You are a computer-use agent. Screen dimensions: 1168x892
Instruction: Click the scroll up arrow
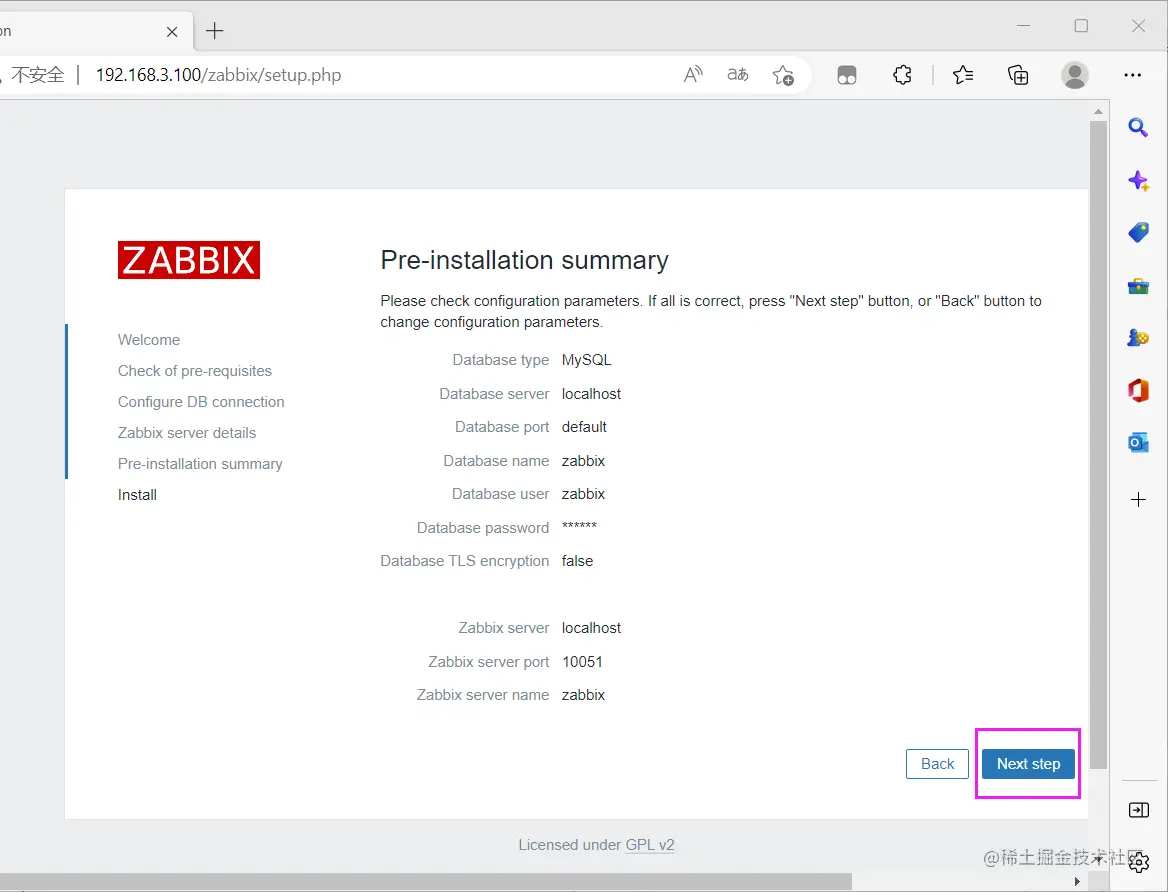[x=1098, y=111]
